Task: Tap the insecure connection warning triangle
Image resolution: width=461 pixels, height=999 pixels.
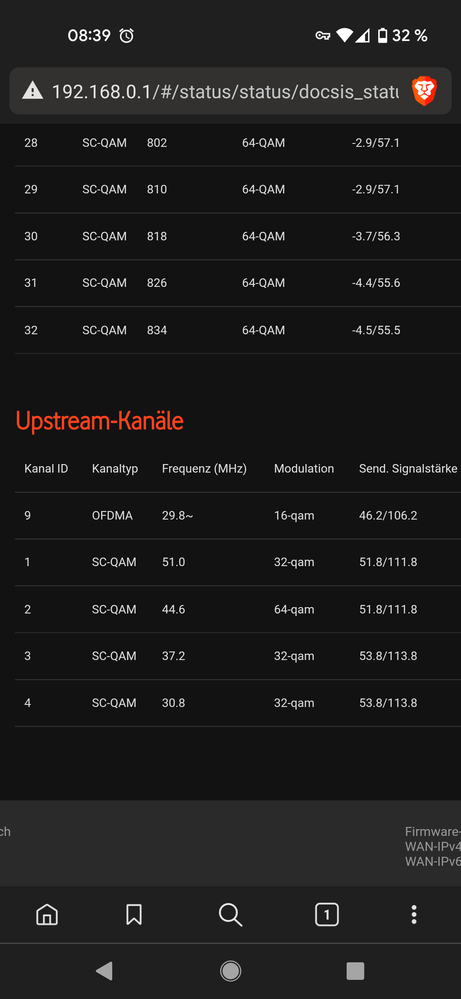Action: (x=32, y=91)
